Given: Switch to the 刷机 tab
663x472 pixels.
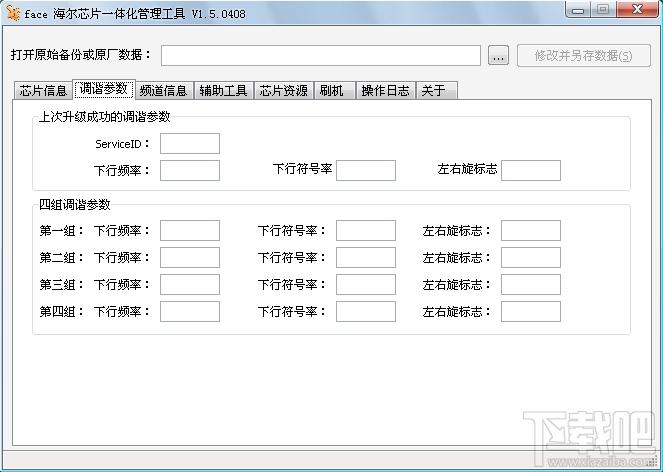Looking at the screenshot, I should 334,91.
